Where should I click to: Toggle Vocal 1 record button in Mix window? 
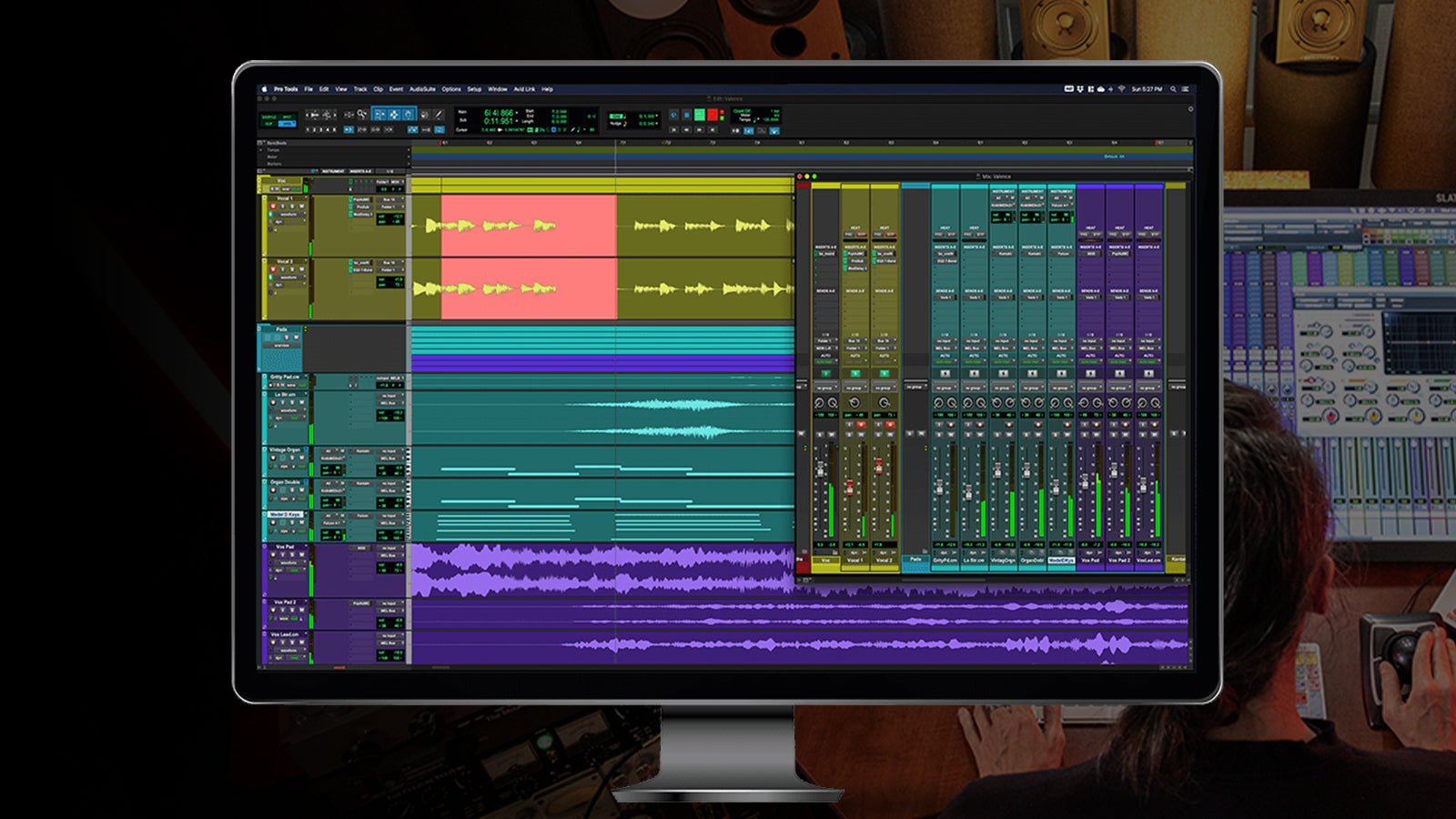click(861, 425)
